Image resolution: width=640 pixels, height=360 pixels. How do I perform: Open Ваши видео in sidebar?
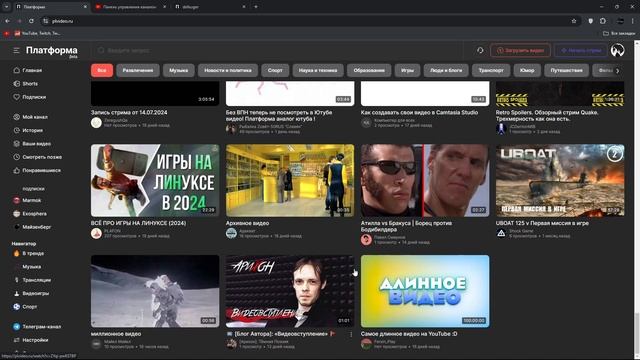point(32,144)
